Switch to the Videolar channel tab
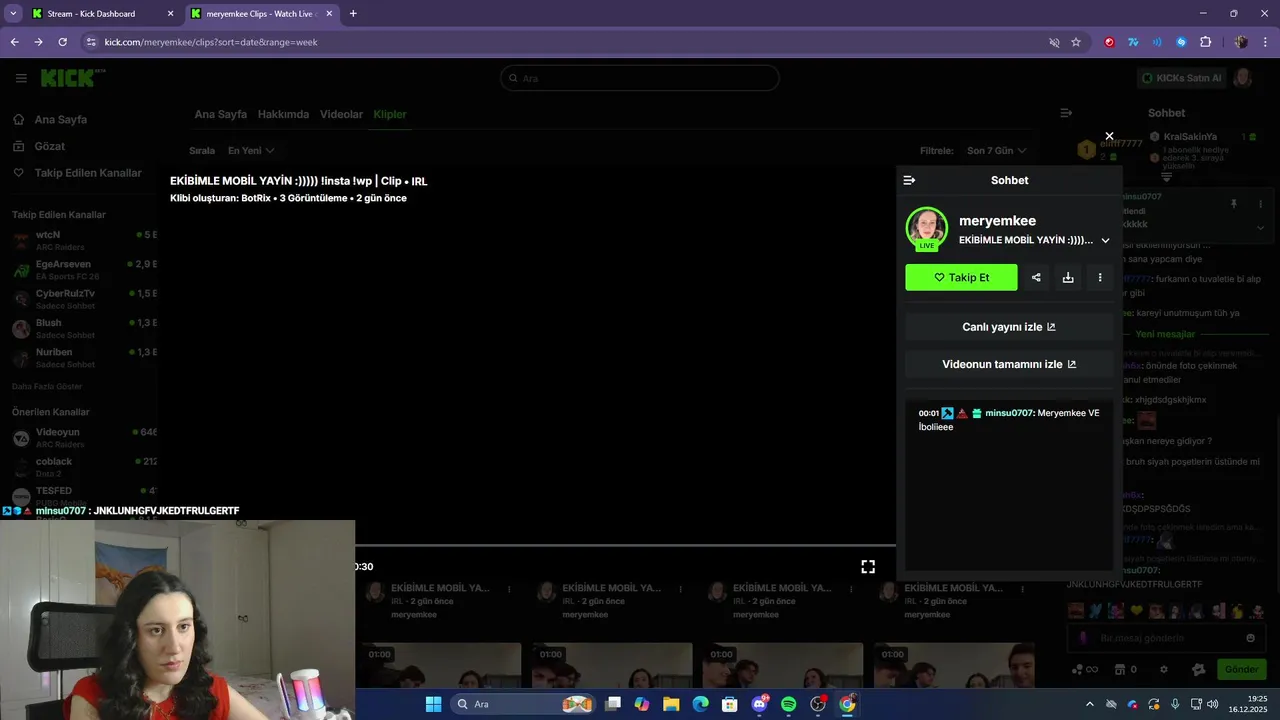The height and width of the screenshot is (720, 1280). coord(341,114)
